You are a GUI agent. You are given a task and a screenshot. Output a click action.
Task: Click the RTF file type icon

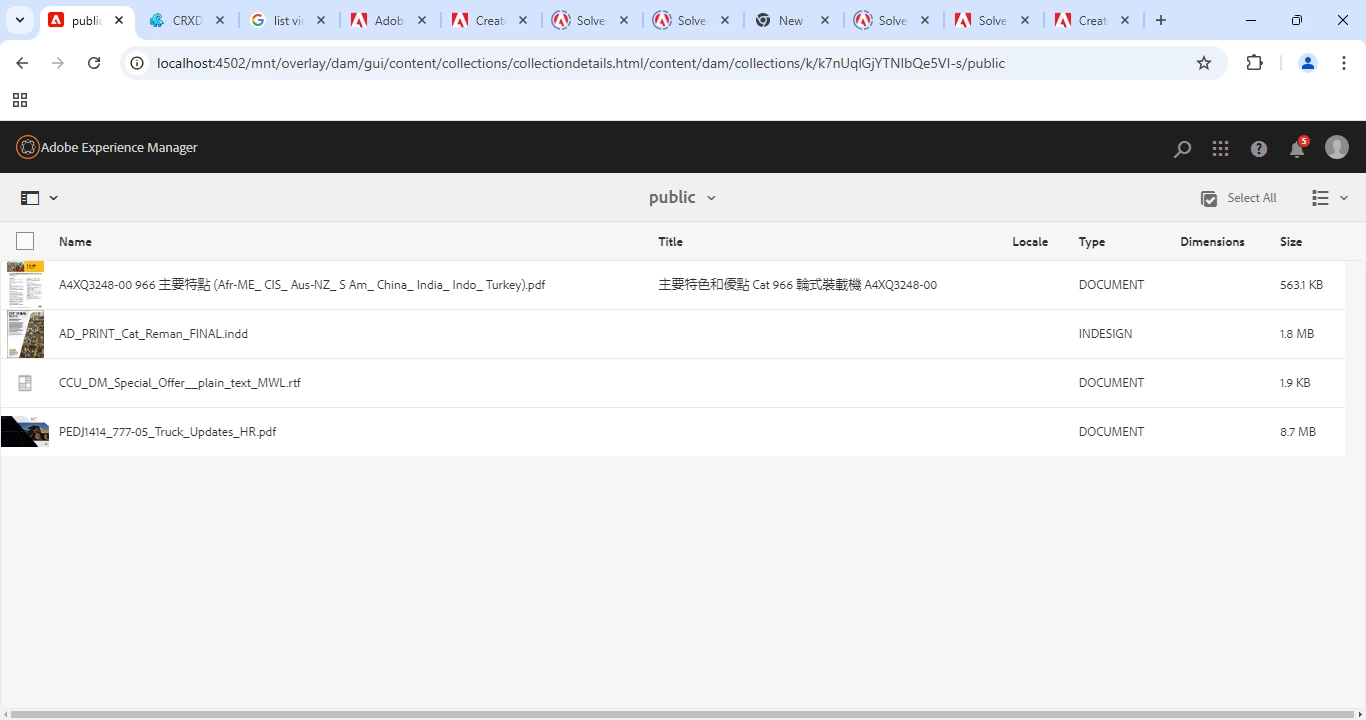(x=25, y=383)
